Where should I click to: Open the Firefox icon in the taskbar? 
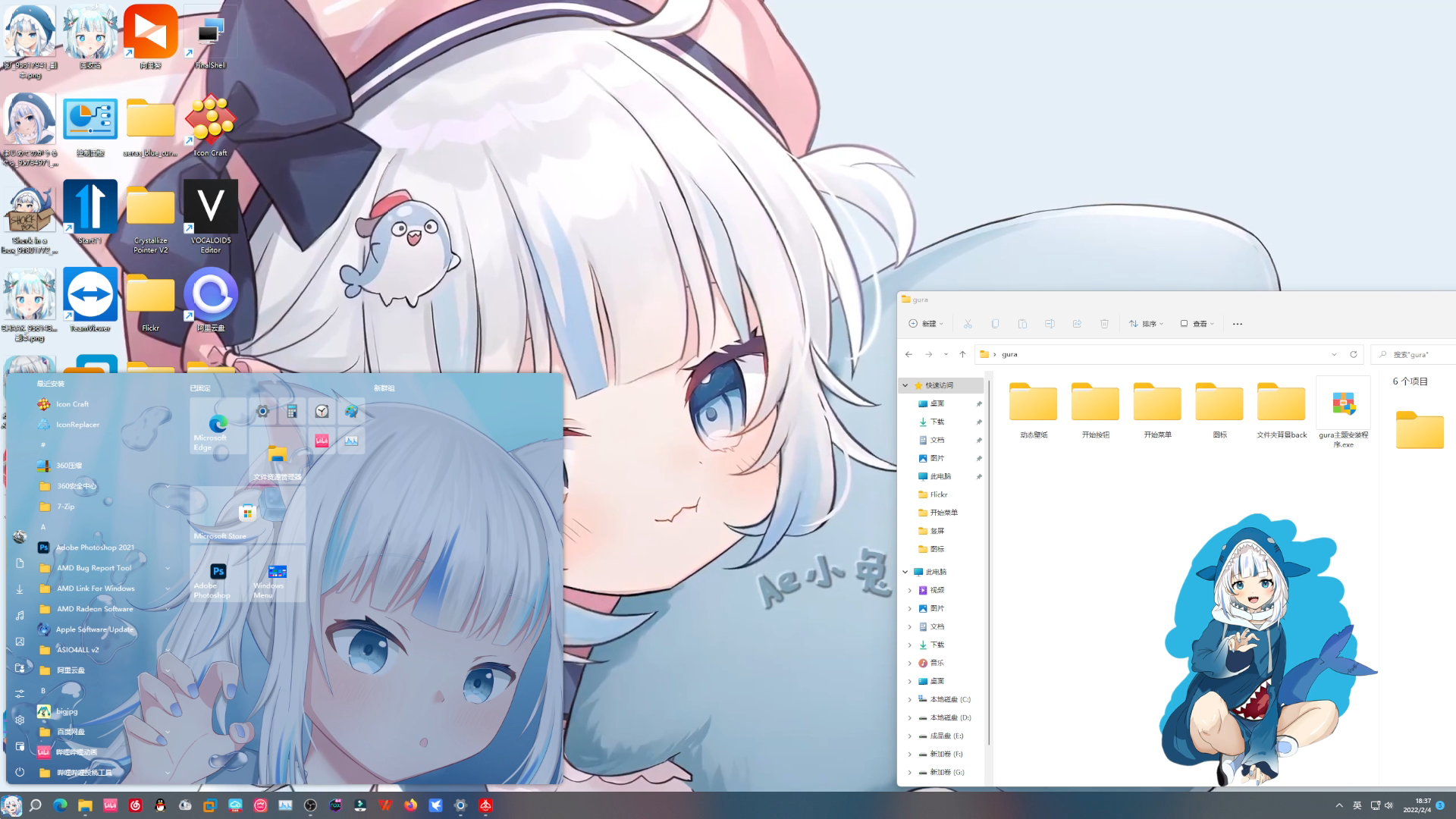point(410,805)
